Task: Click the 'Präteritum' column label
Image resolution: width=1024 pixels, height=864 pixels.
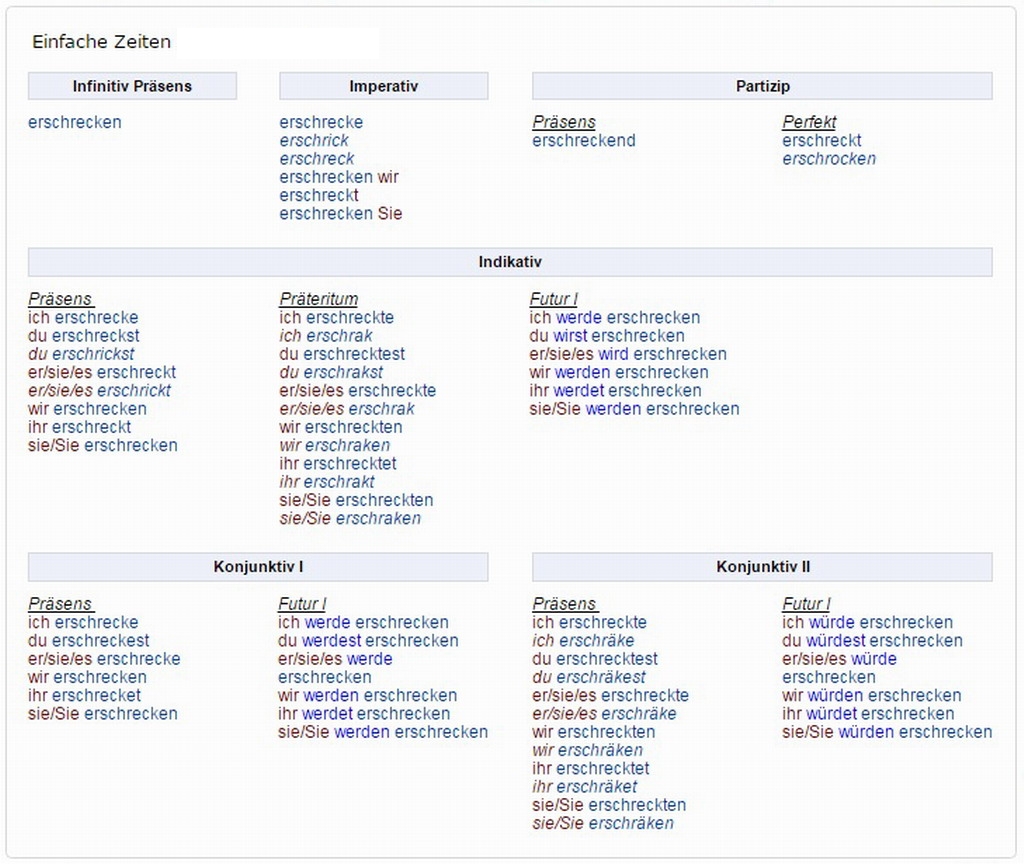Action: tap(318, 299)
